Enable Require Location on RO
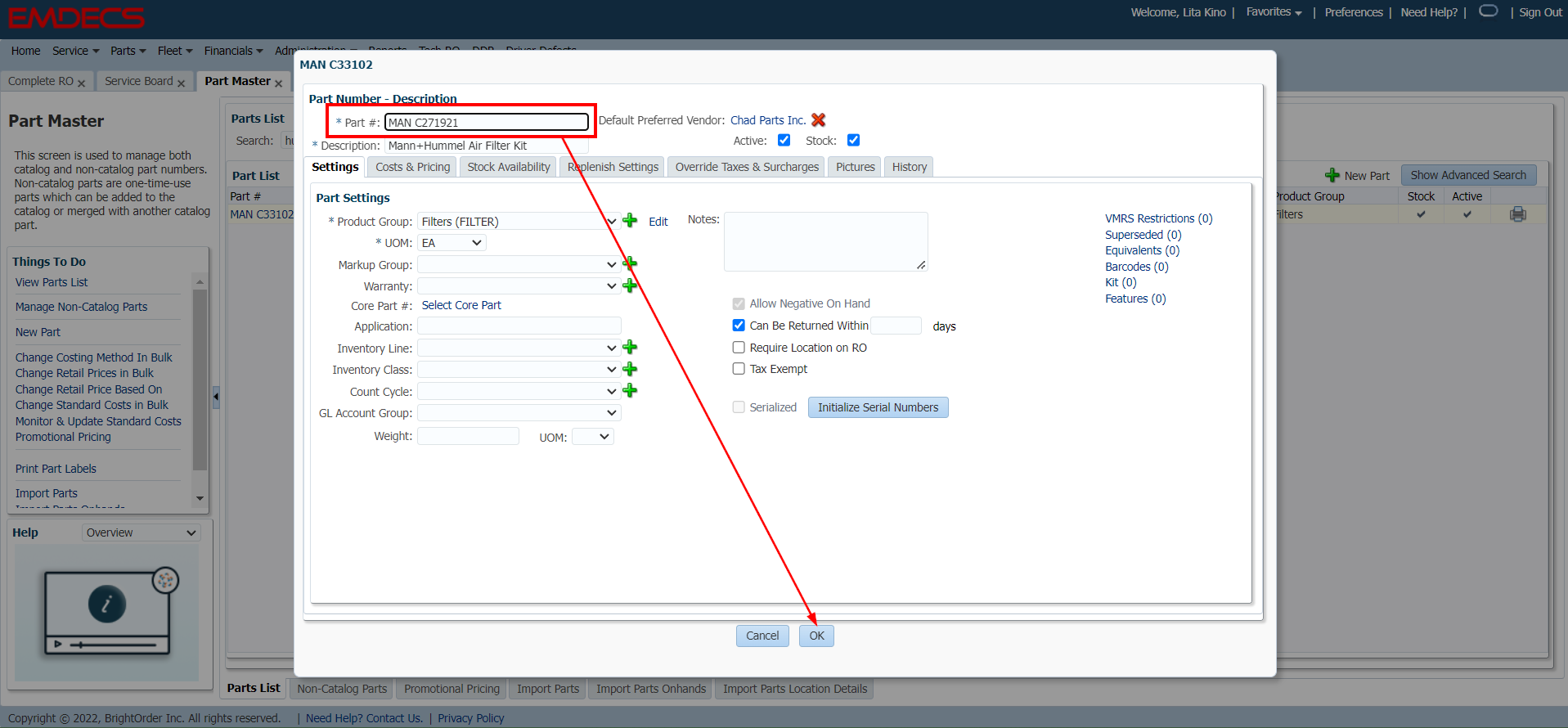 pos(739,347)
